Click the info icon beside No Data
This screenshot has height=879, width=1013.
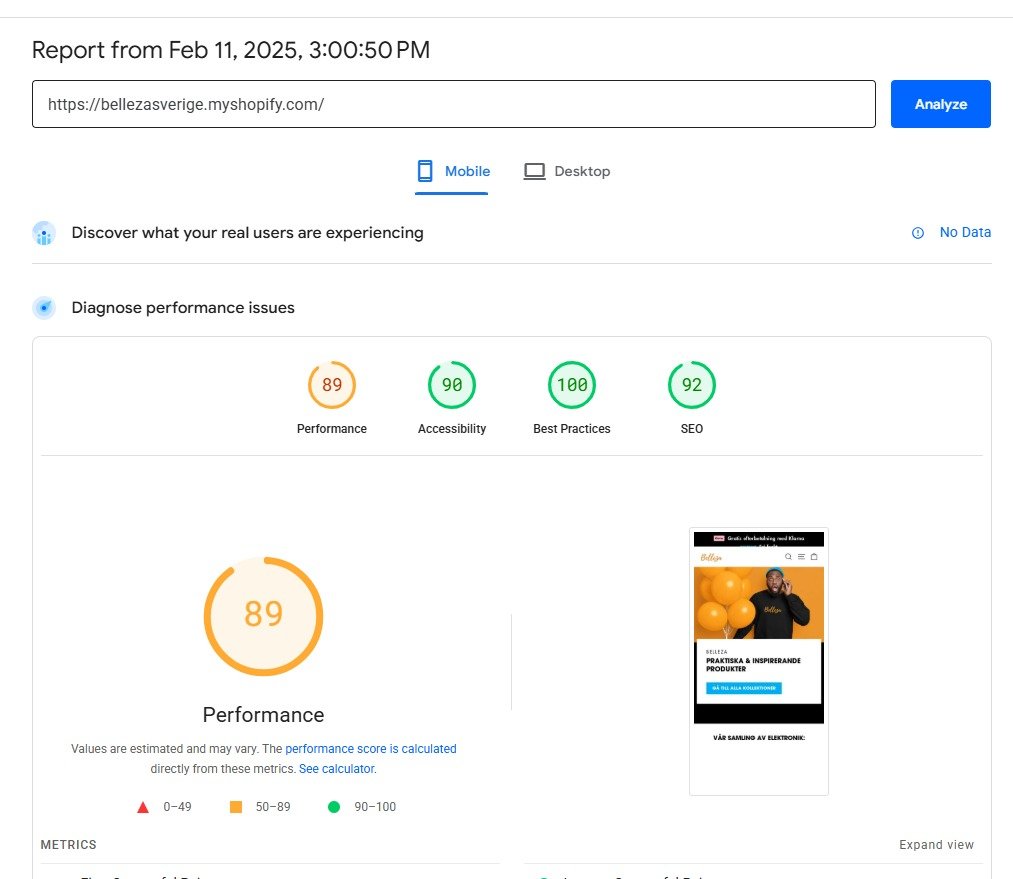pyautogui.click(x=917, y=232)
